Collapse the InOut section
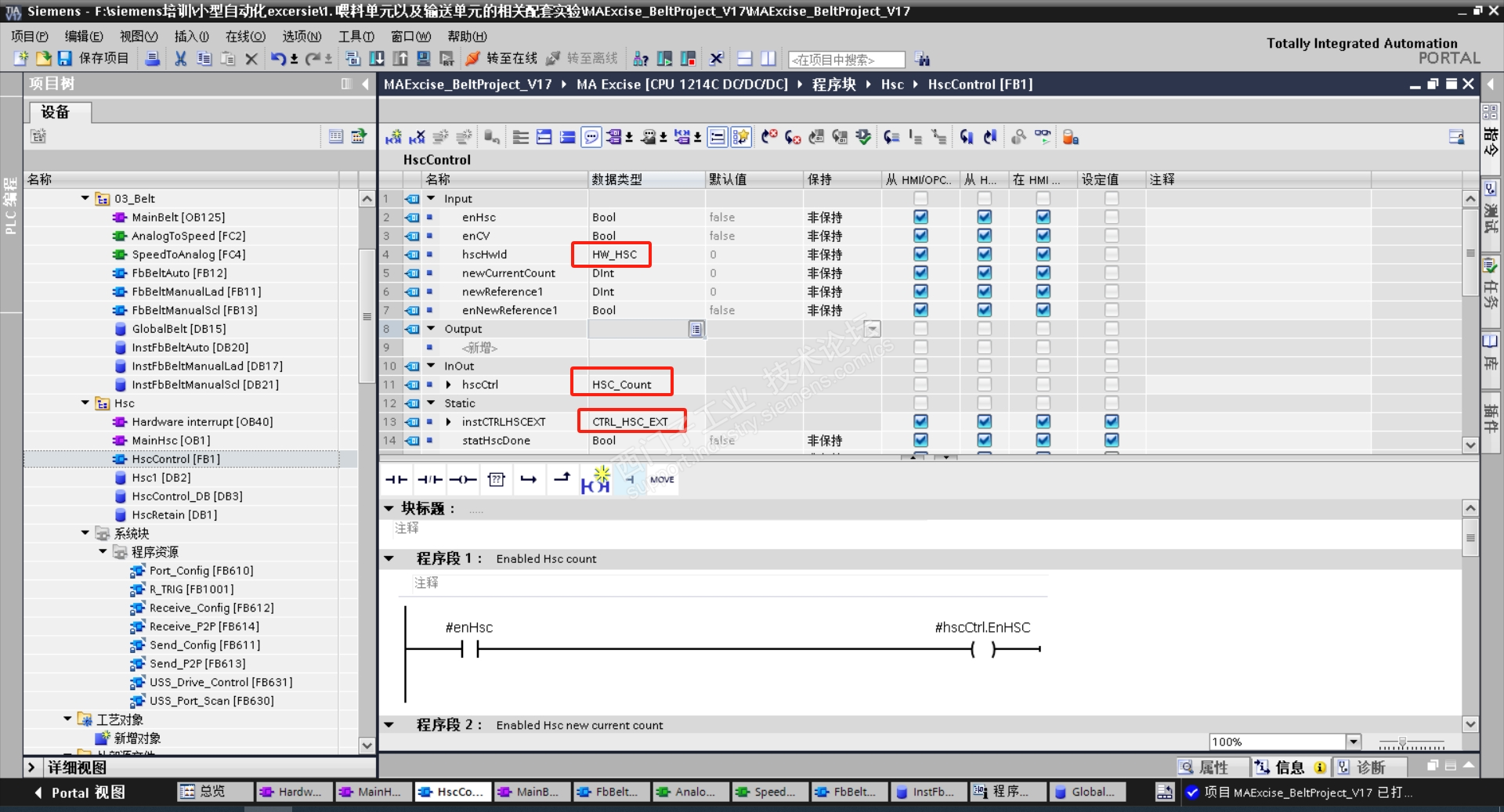Image resolution: width=1504 pixels, height=812 pixels. coord(431,366)
